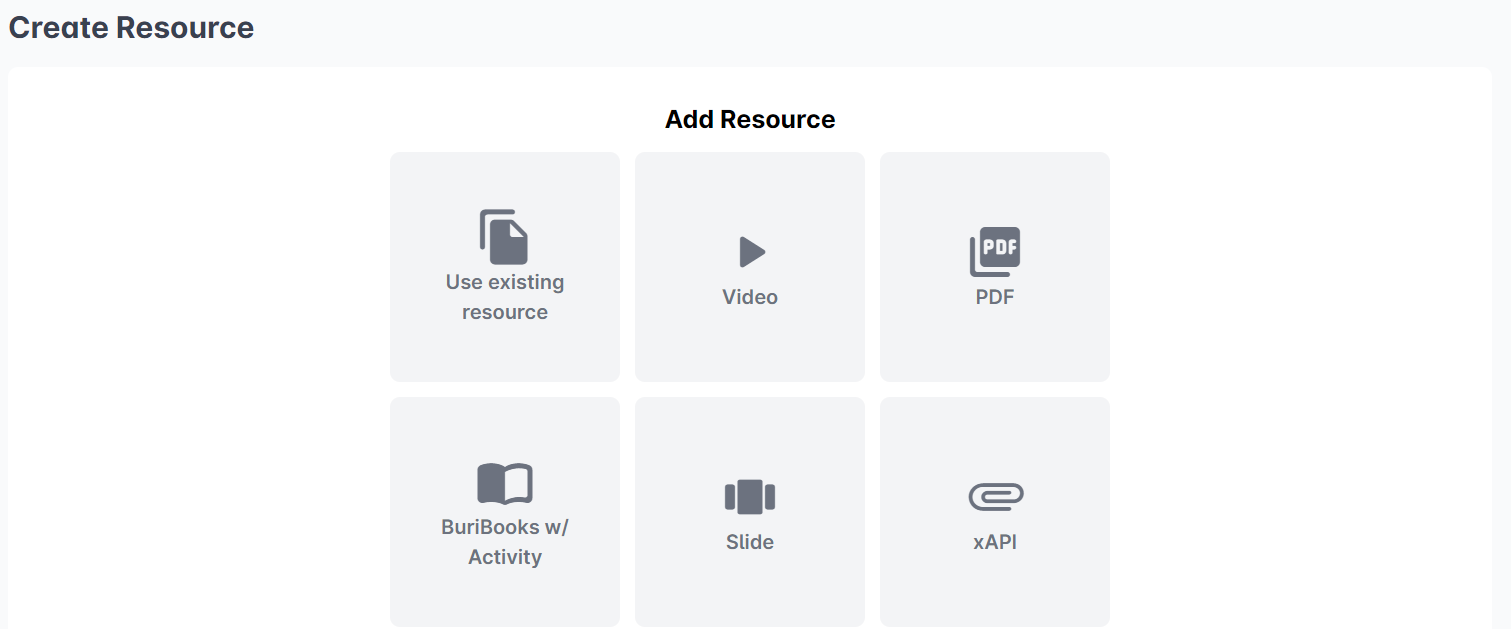This screenshot has width=1511, height=629.
Task: Choose the "Video" text label
Action: coord(750,297)
